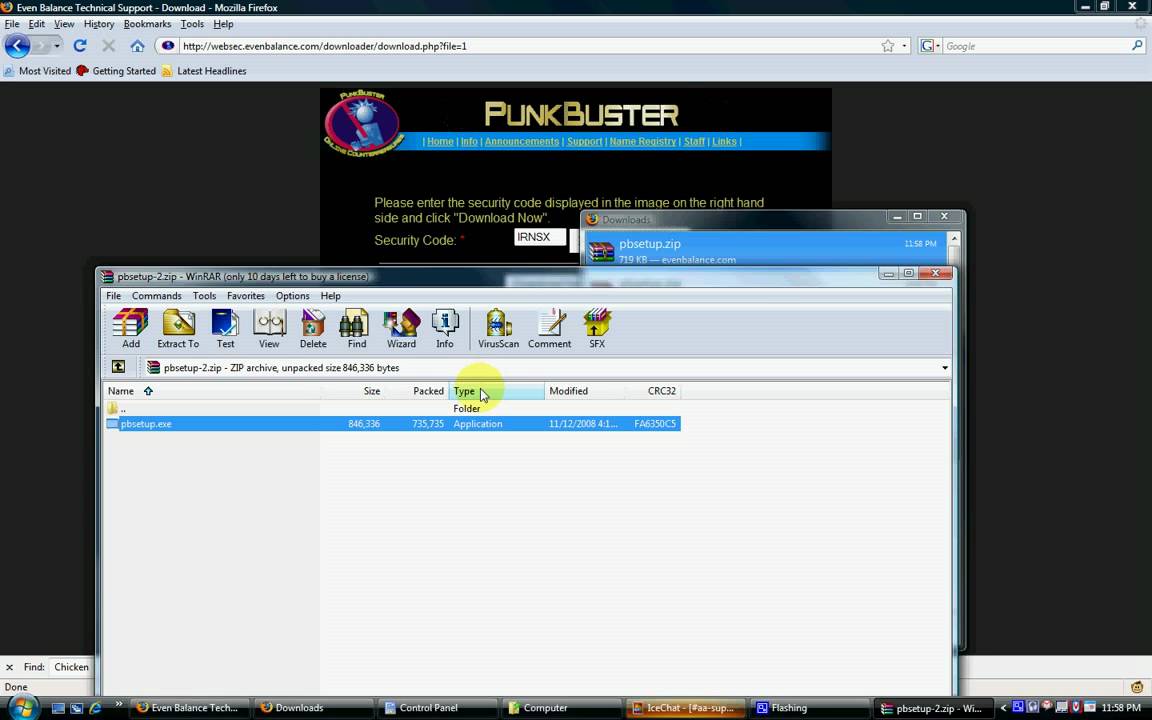Switch to Control Panel taskbar button
Screen dimensions: 1152x720
click(437, 708)
